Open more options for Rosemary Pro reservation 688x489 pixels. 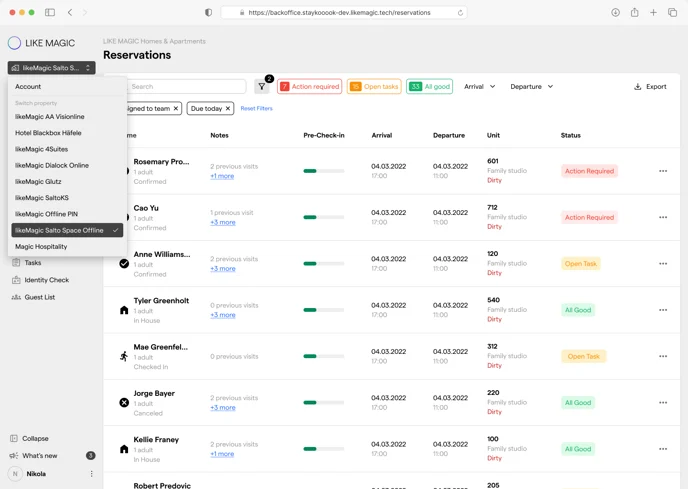click(x=663, y=171)
